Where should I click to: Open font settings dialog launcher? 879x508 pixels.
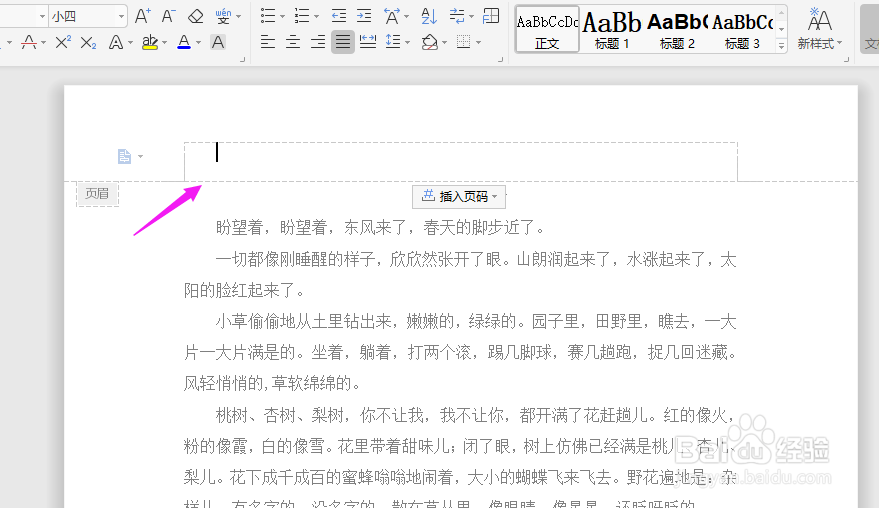click(x=242, y=59)
